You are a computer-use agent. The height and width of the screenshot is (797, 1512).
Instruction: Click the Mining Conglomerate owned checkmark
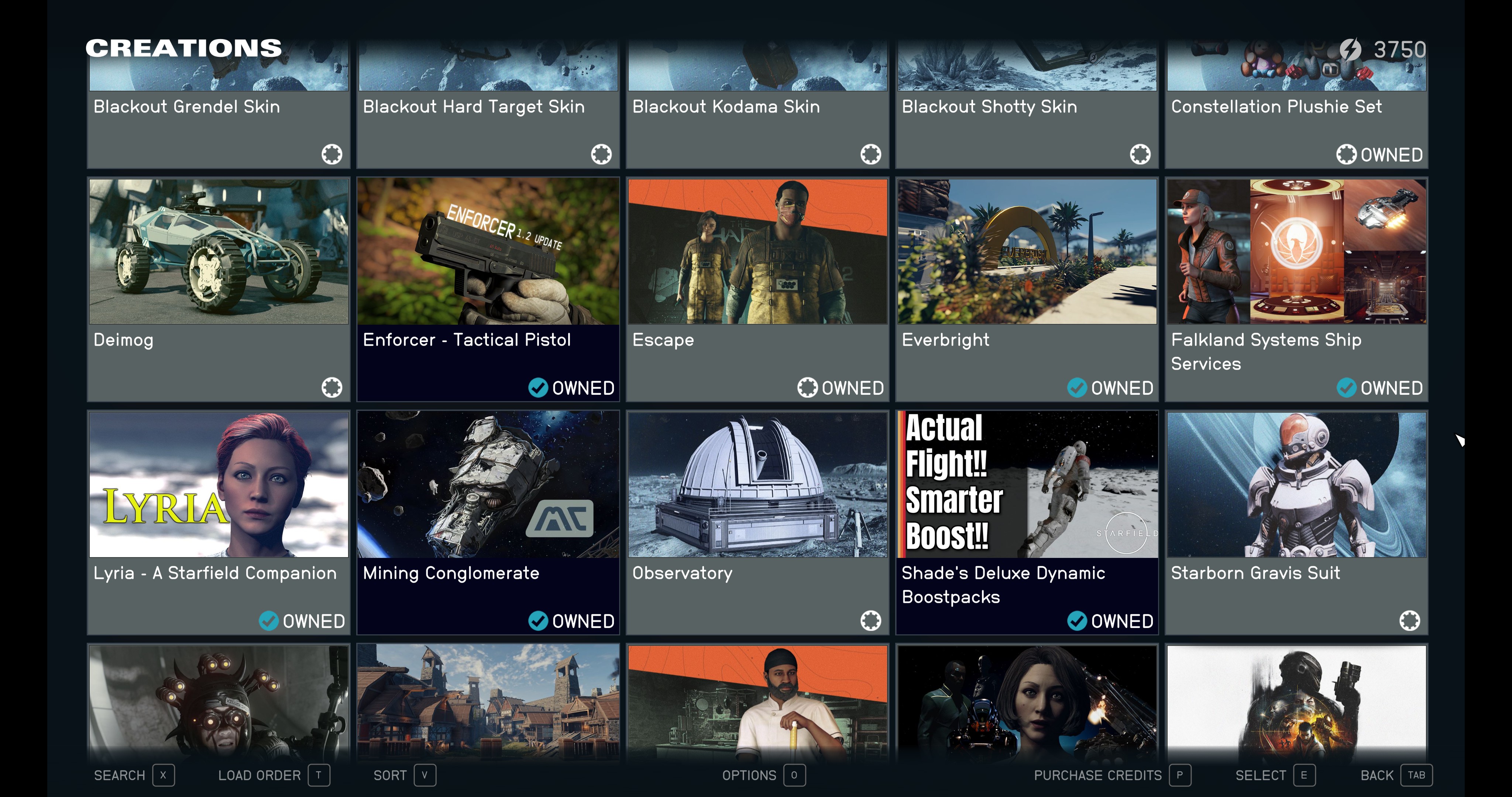537,620
